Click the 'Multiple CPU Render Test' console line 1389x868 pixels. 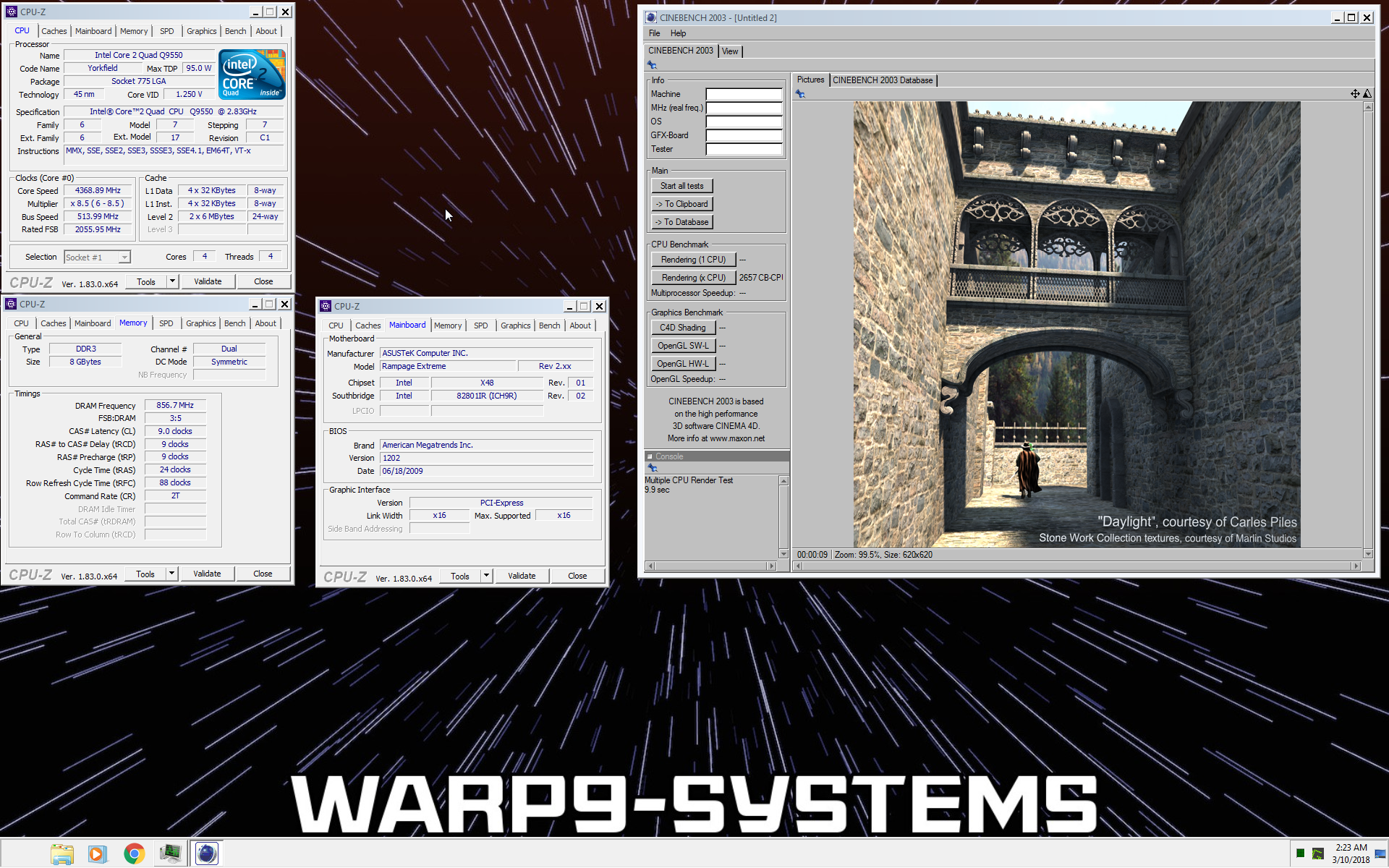coord(689,480)
